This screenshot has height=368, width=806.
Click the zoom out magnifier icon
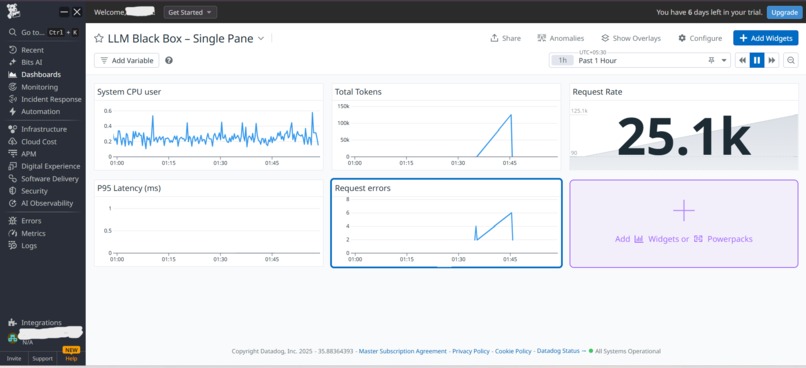pyautogui.click(x=791, y=60)
